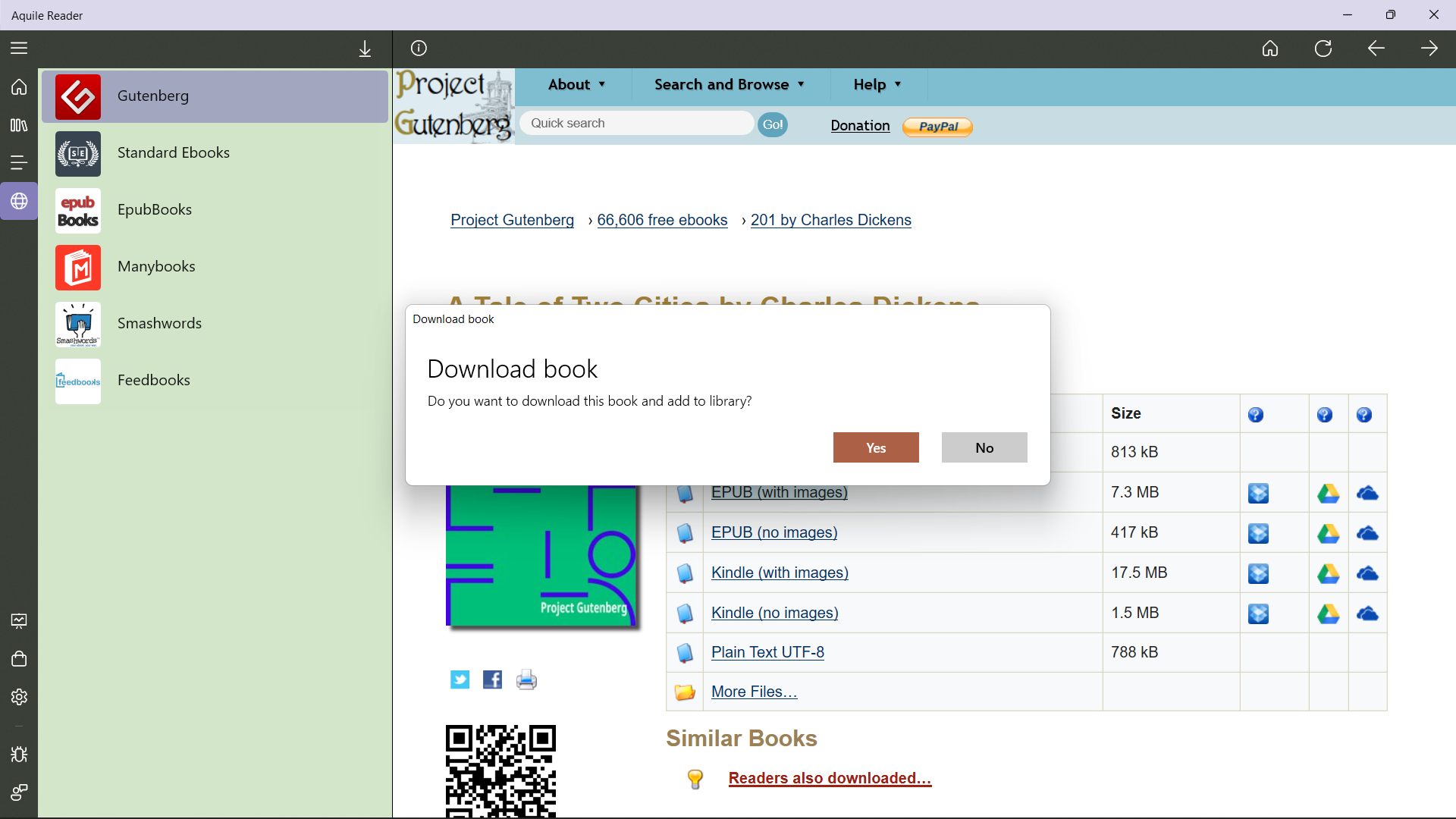Expand the About menu

coord(576,85)
